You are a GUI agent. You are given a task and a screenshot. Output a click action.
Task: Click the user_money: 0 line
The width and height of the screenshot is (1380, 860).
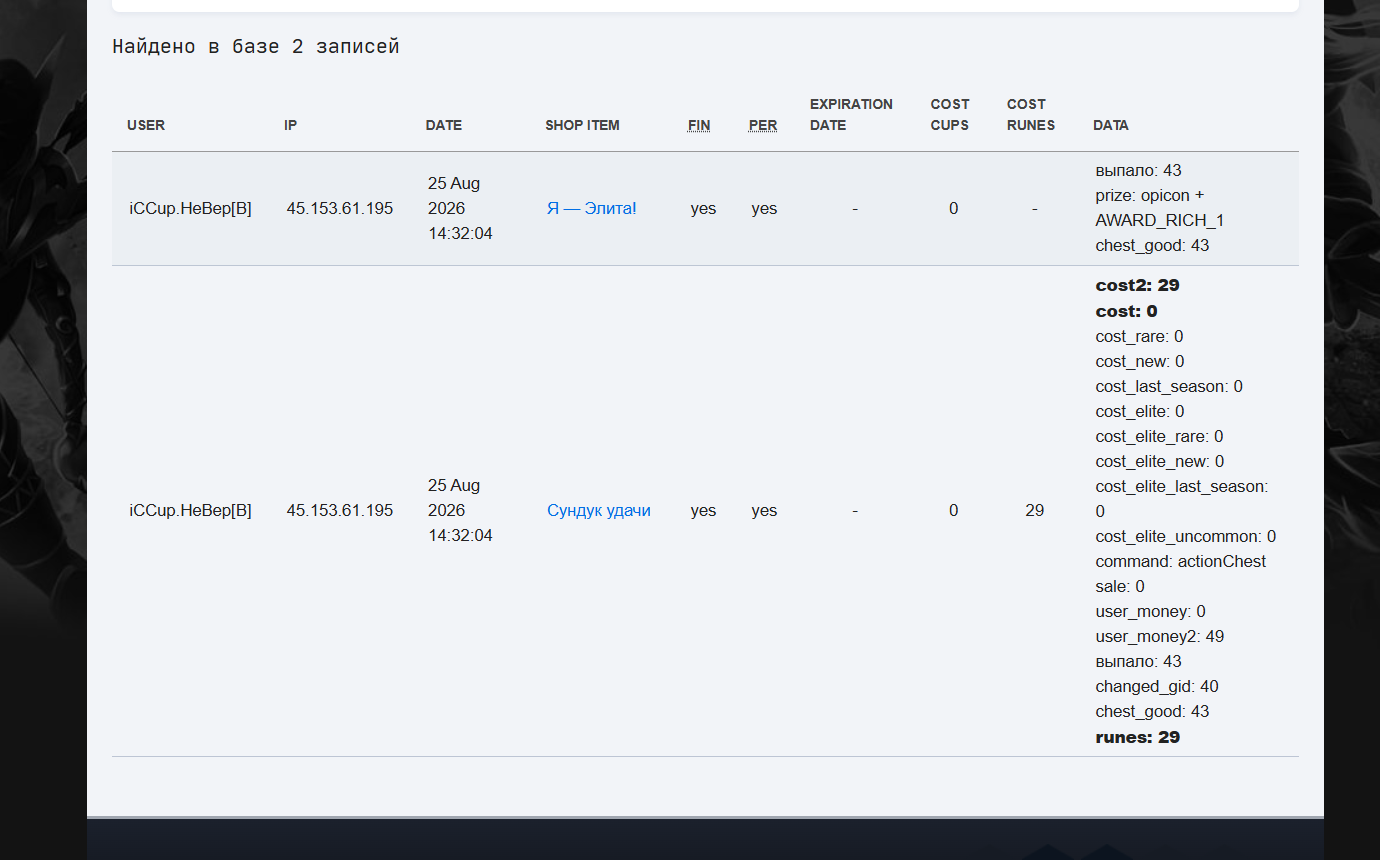click(x=1151, y=611)
